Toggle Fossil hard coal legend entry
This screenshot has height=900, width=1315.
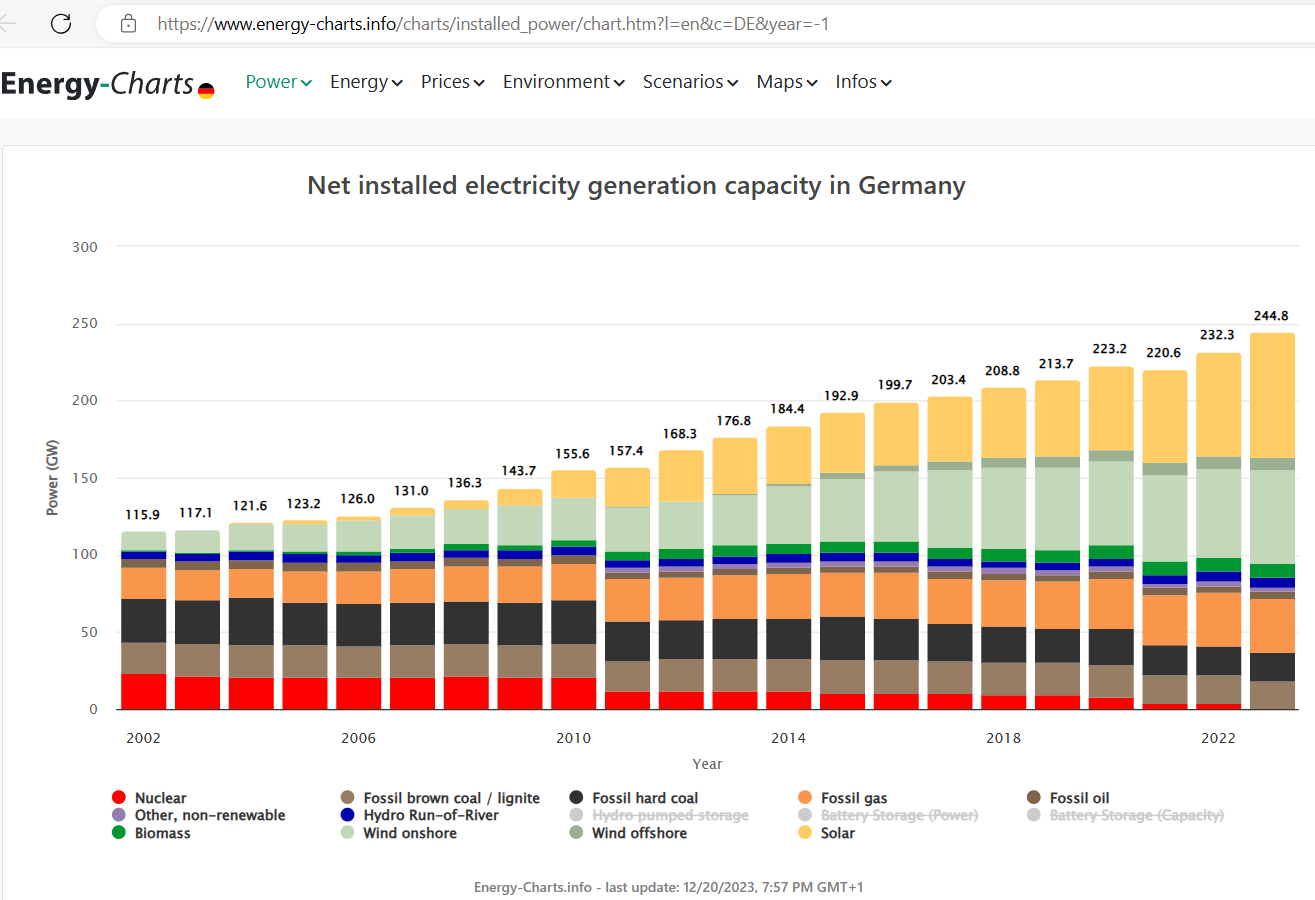pyautogui.click(x=634, y=798)
